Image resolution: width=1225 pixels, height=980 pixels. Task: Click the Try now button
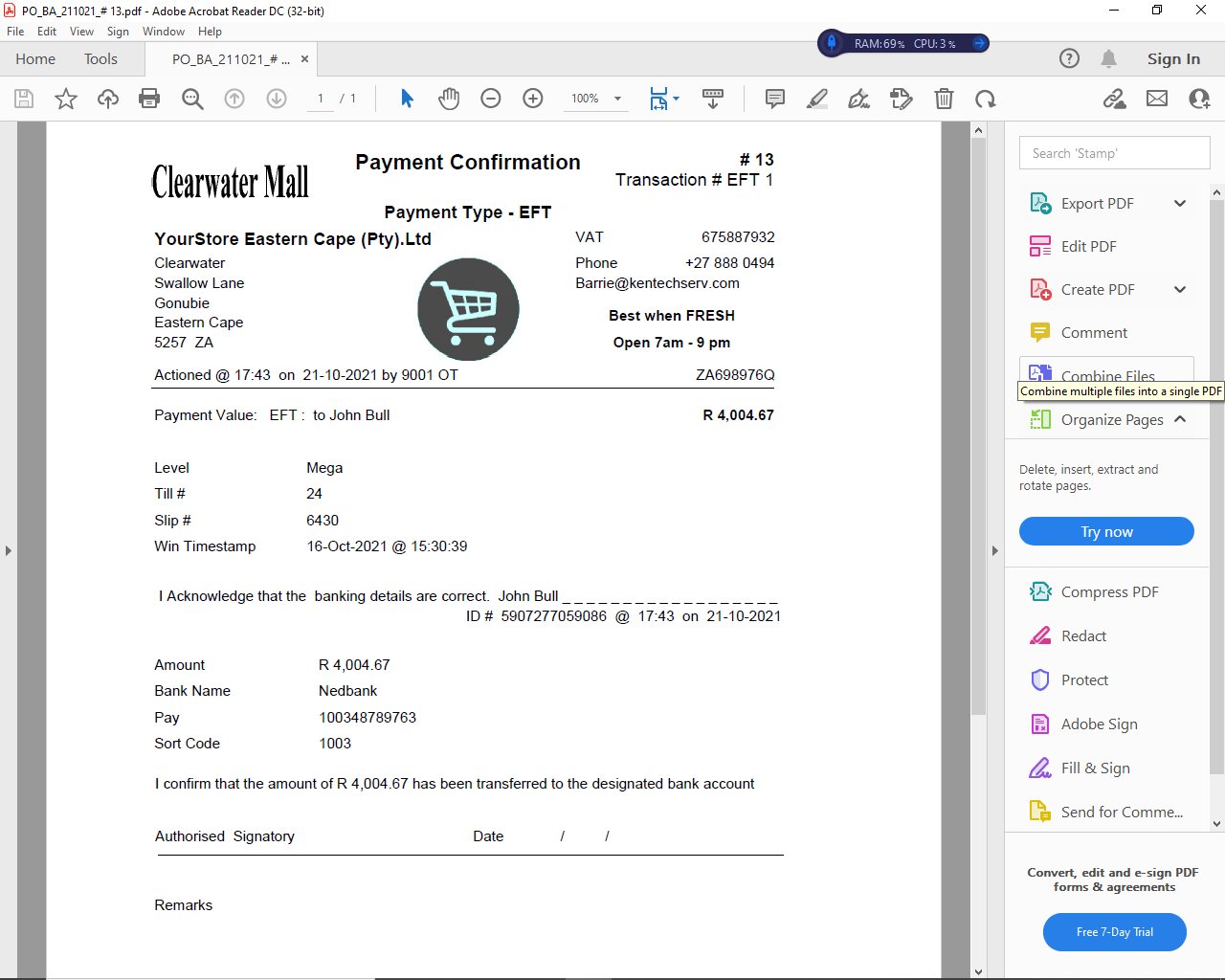click(1106, 531)
